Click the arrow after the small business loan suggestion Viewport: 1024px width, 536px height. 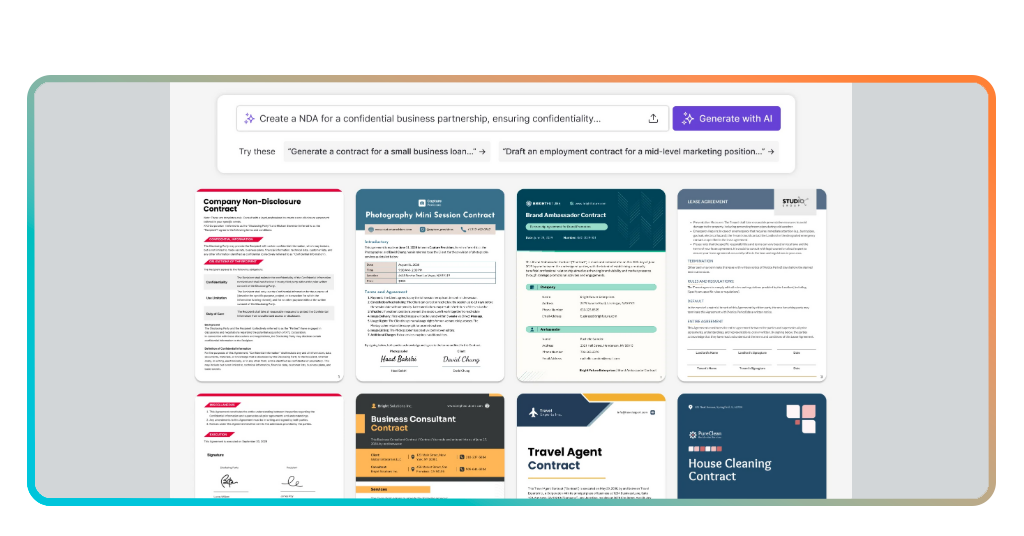click(x=483, y=152)
